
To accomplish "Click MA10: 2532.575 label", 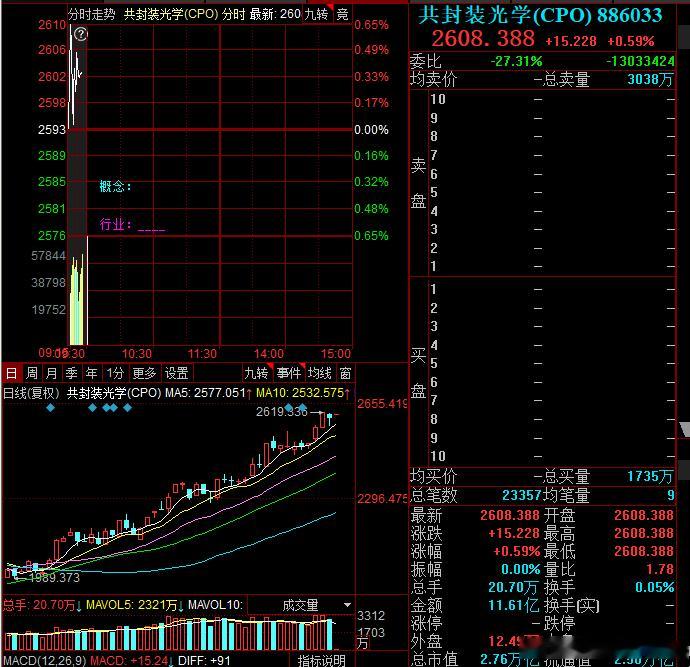I will coord(300,392).
